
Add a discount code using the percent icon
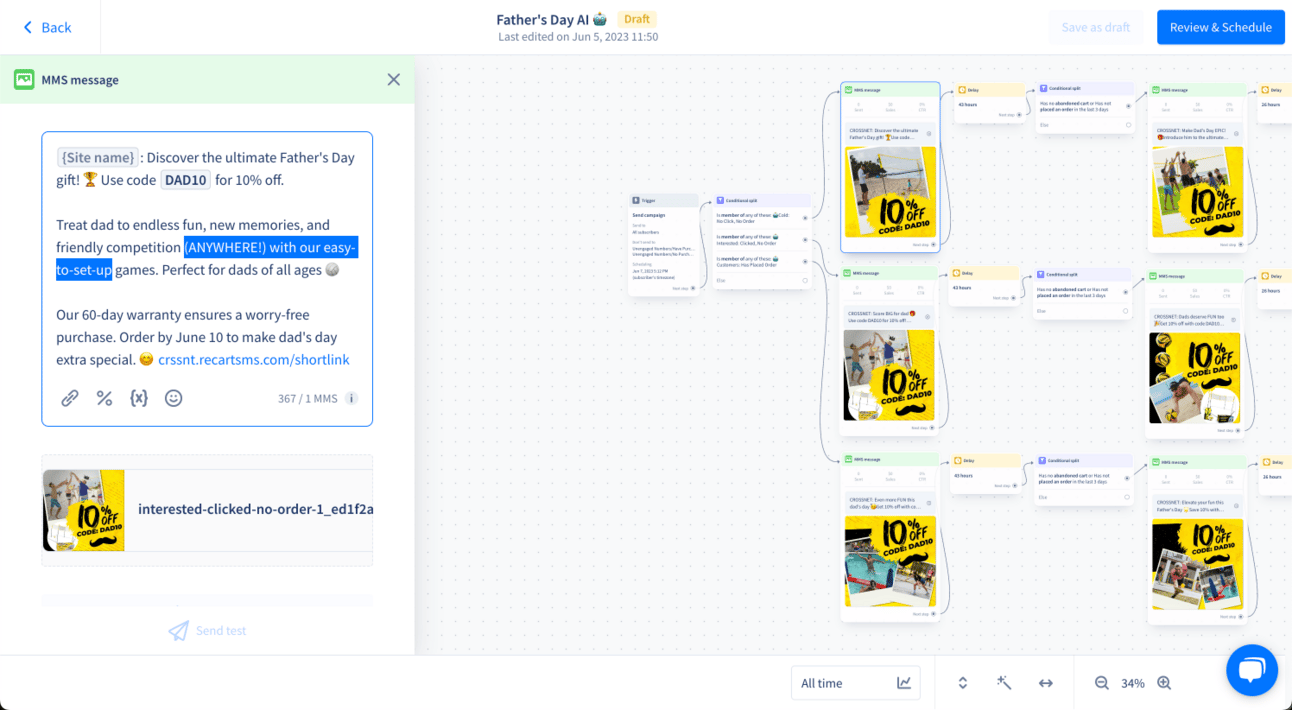point(104,398)
